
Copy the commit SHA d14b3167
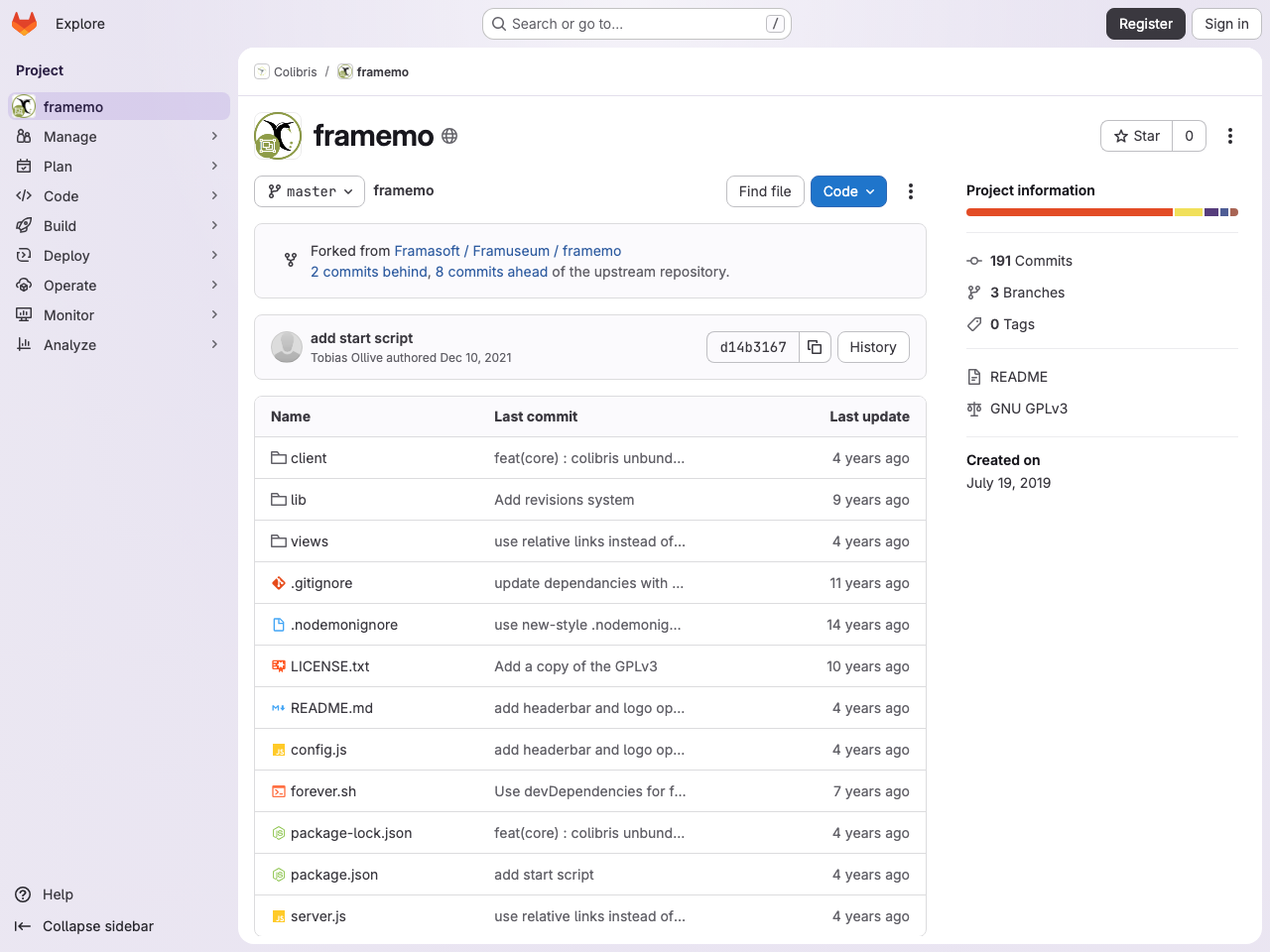click(x=814, y=347)
